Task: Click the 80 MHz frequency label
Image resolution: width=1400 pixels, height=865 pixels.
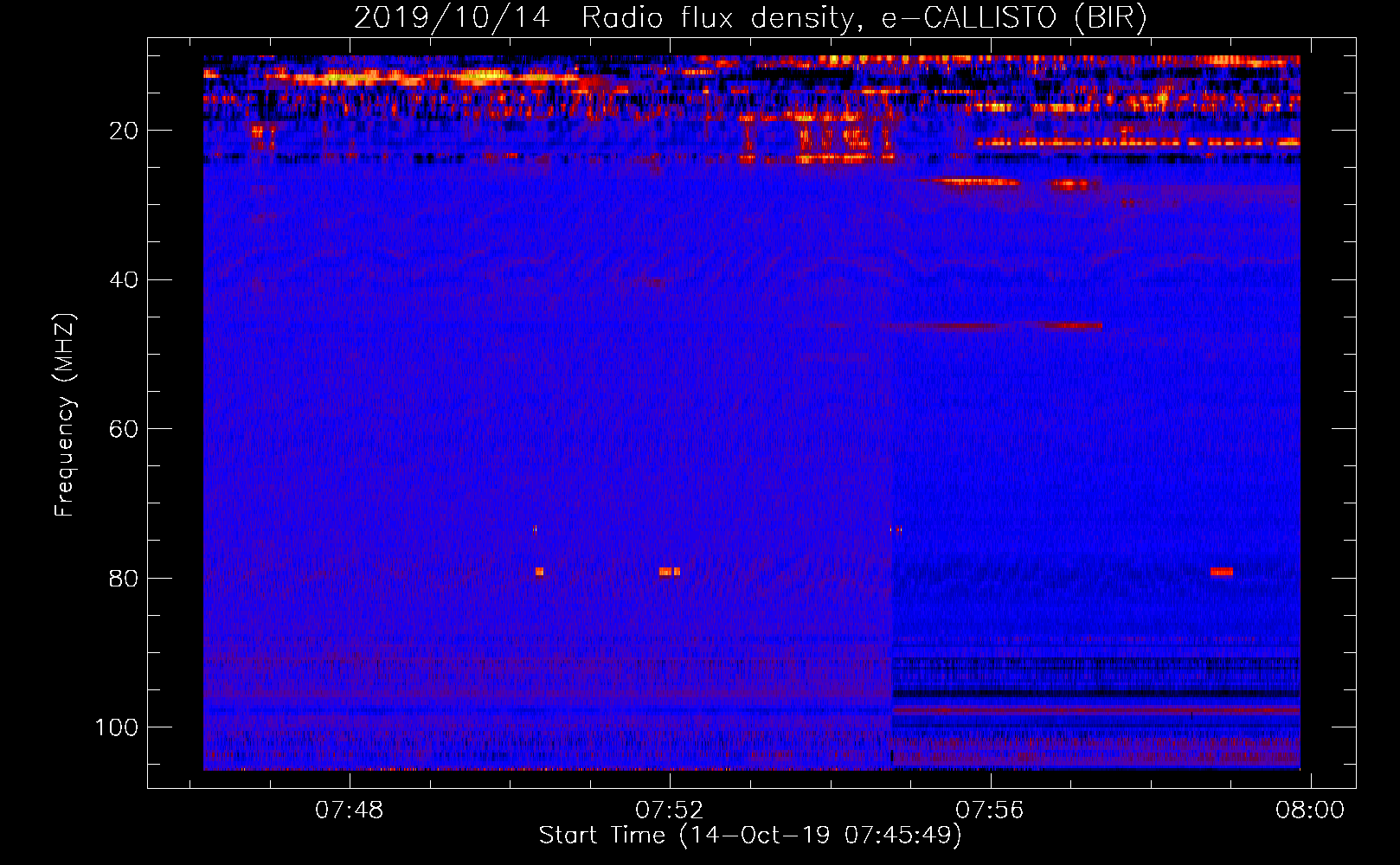Action: [125, 578]
